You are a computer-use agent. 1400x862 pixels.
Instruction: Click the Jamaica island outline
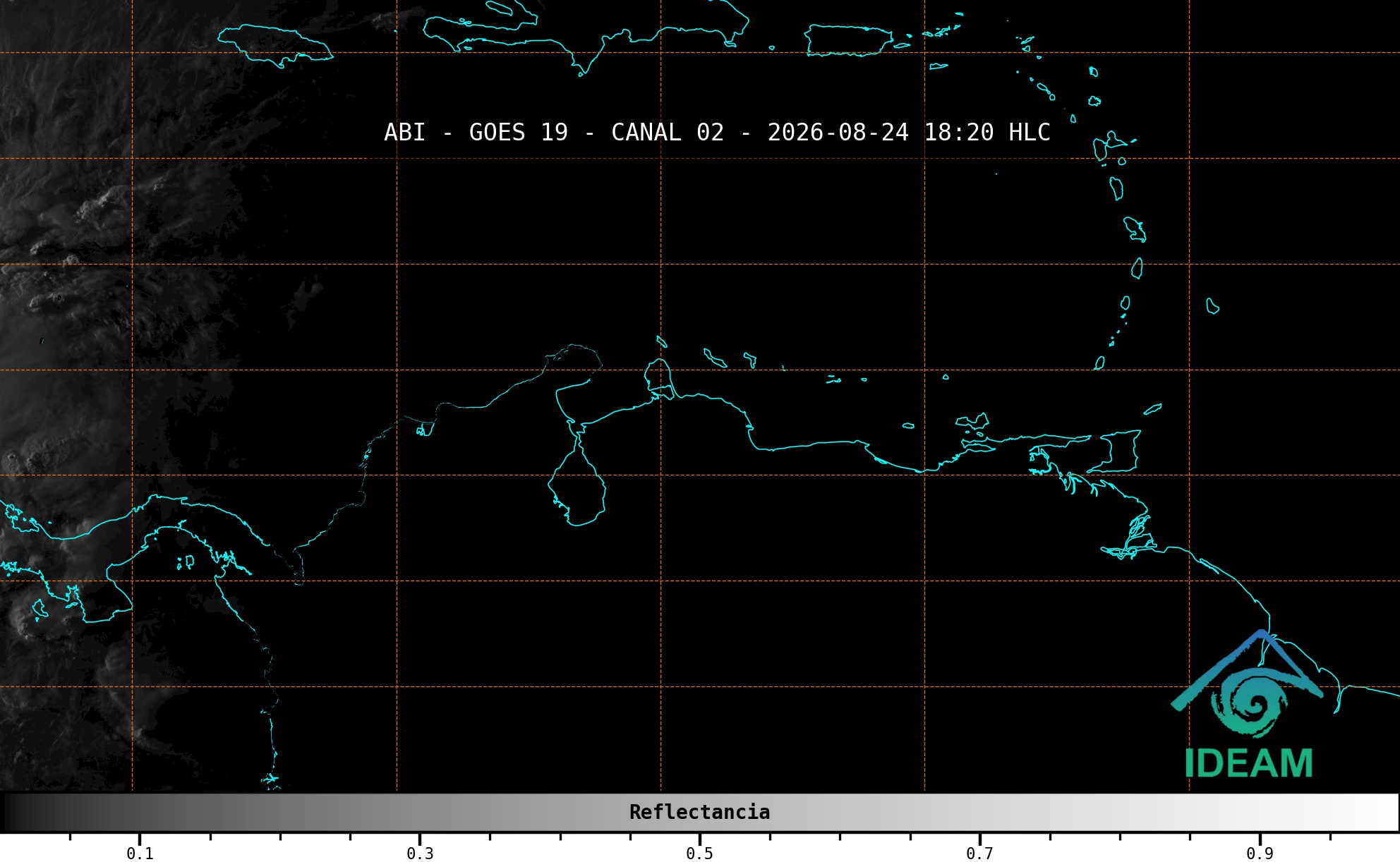click(275, 45)
